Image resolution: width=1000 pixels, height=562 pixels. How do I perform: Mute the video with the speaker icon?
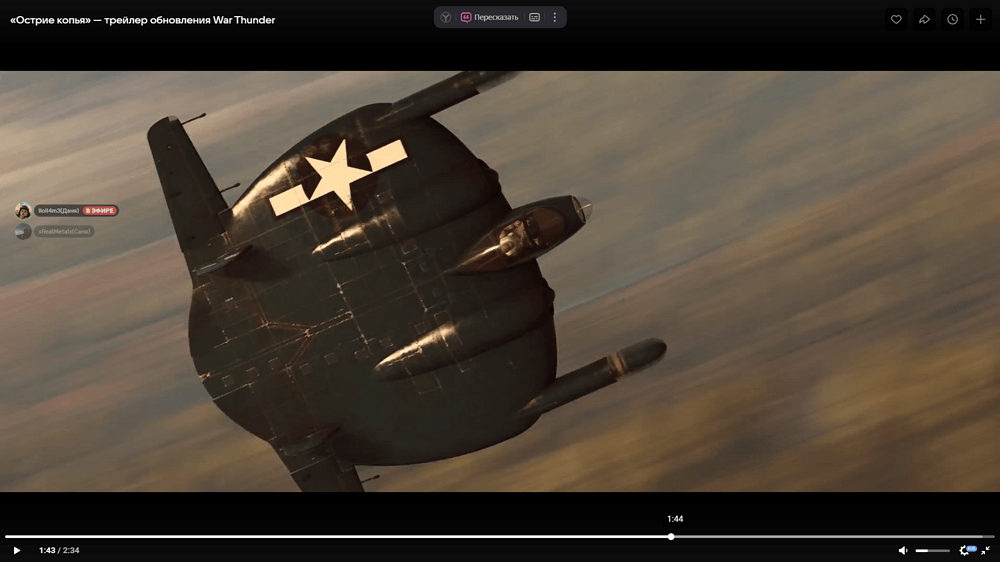(x=903, y=550)
